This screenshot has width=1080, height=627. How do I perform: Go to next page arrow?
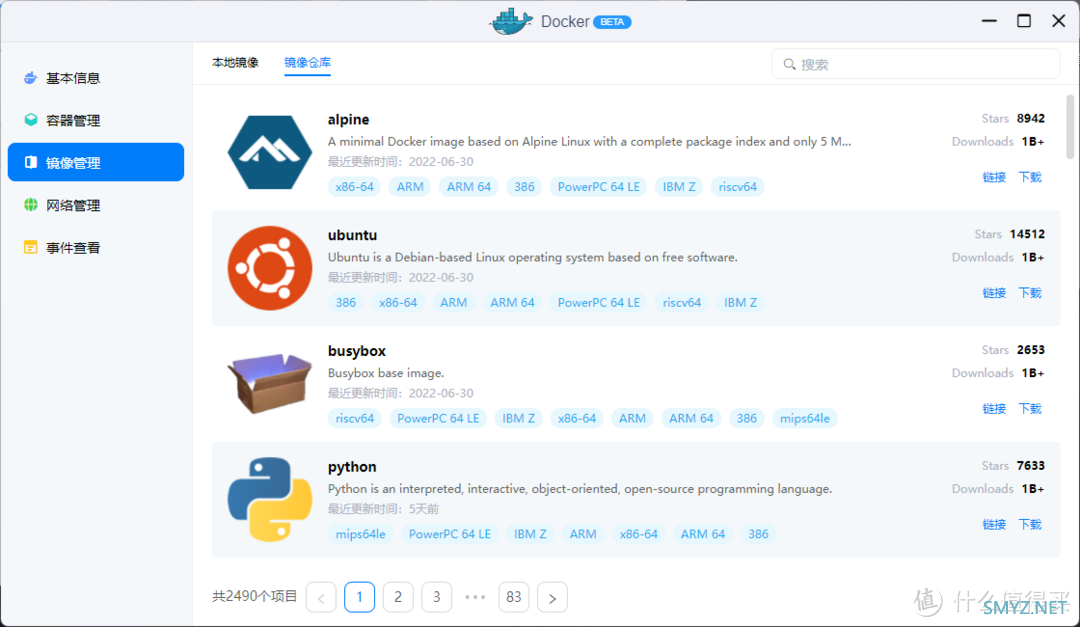coord(552,597)
